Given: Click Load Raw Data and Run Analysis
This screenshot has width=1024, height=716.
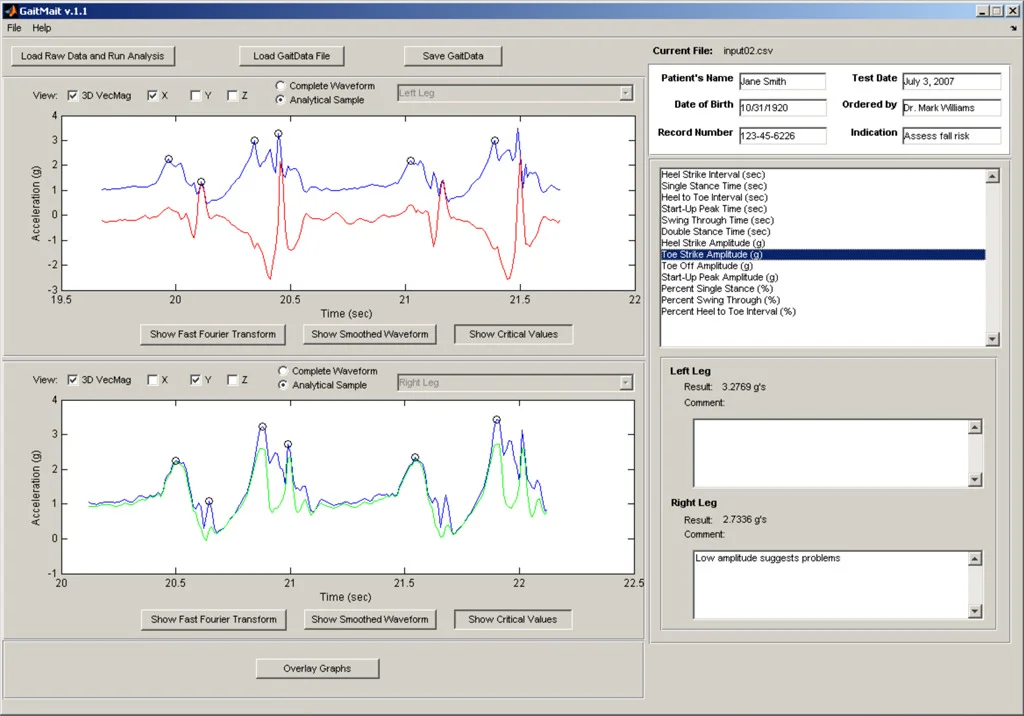Looking at the screenshot, I should click(93, 56).
